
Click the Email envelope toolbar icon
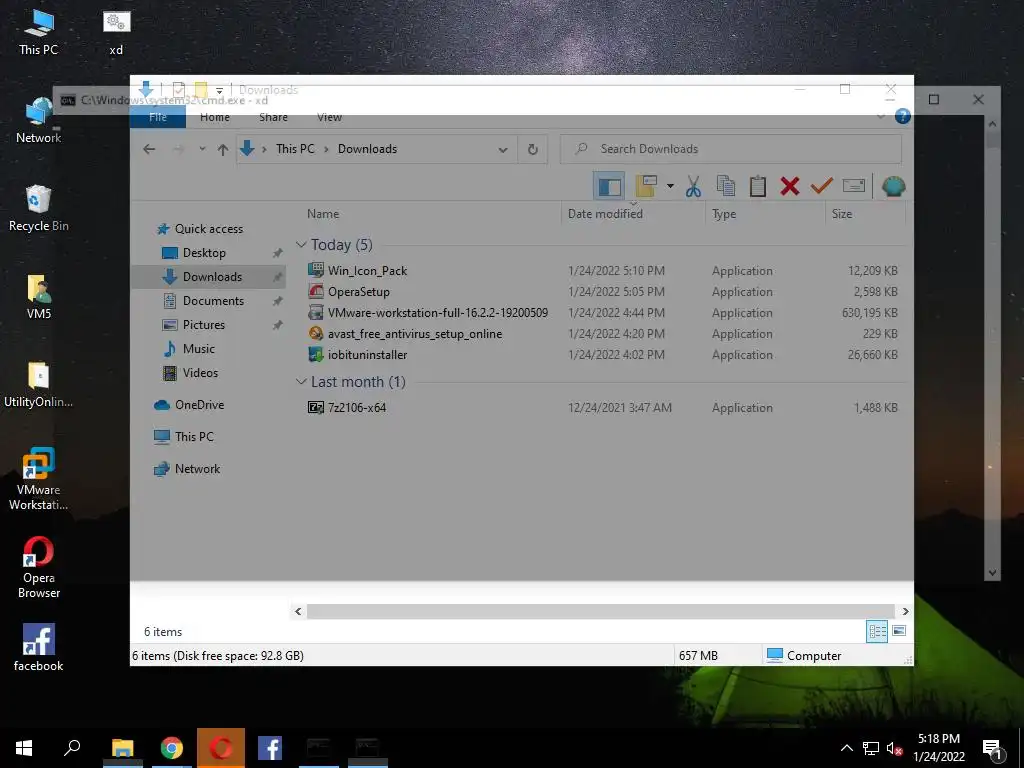854,187
